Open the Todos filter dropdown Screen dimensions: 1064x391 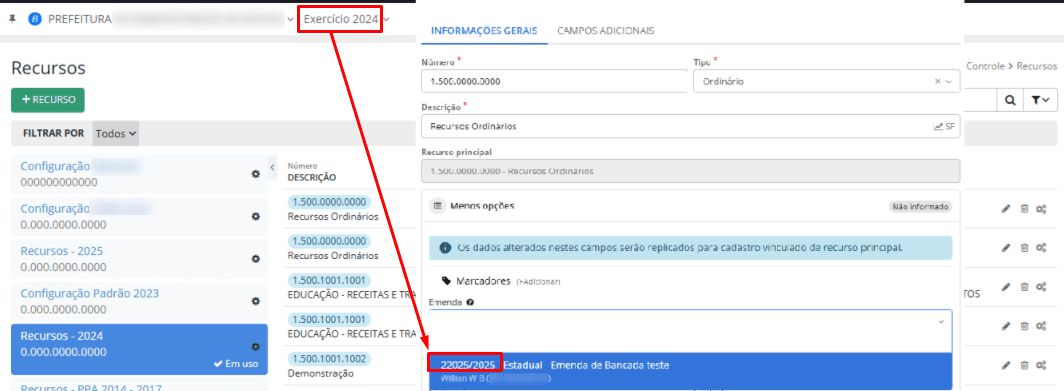[x=116, y=134]
